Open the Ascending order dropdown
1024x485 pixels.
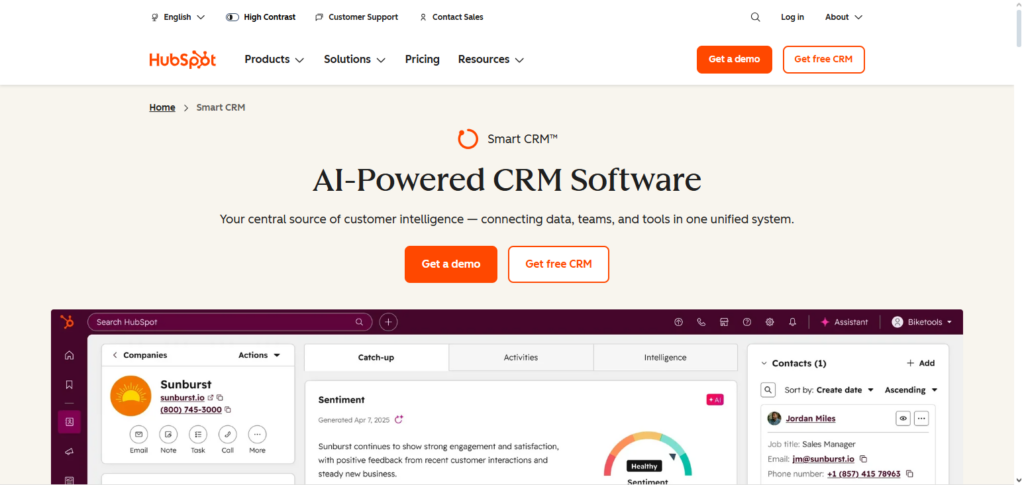coord(911,390)
